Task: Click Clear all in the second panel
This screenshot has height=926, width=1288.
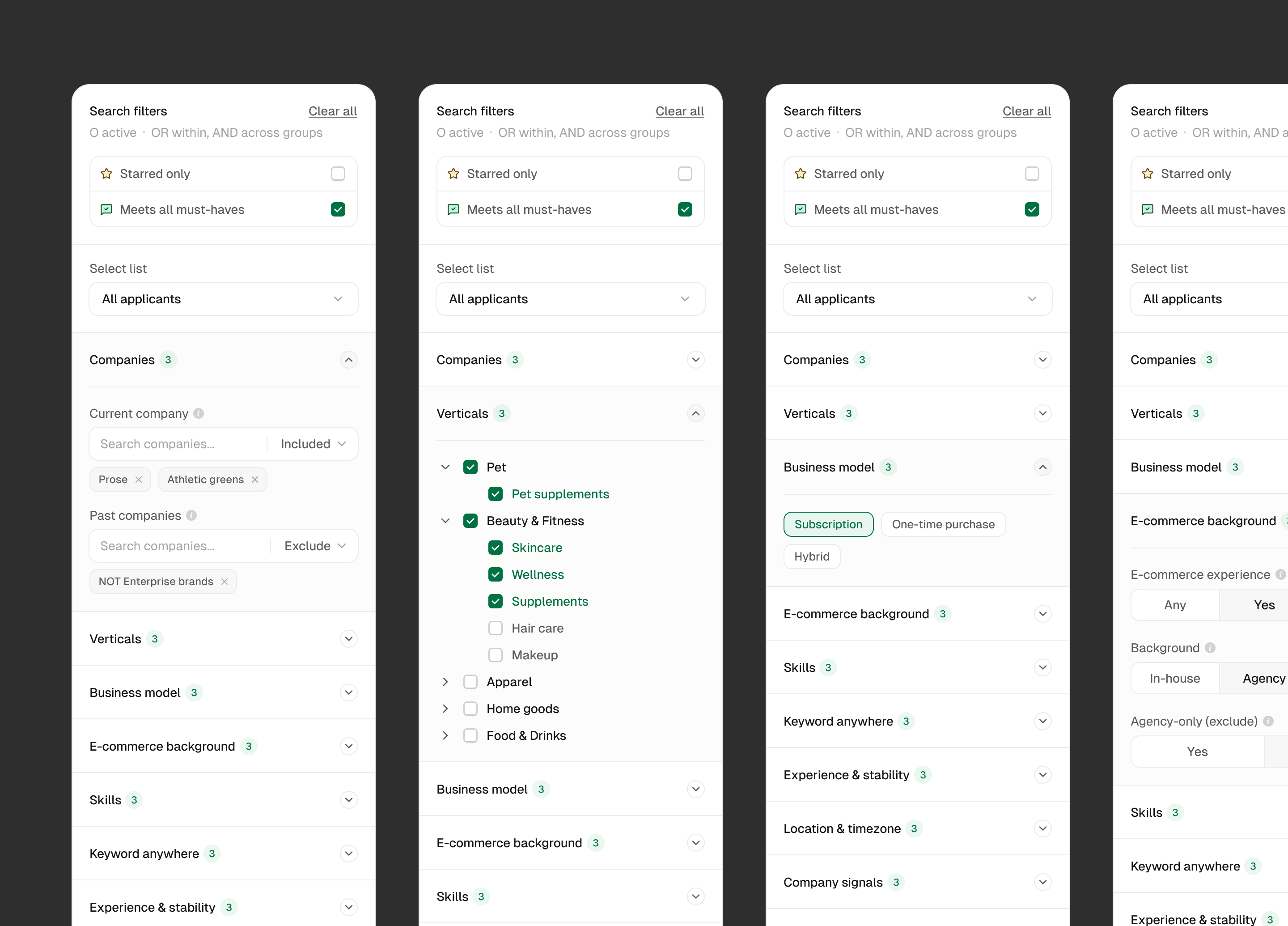Action: pyautogui.click(x=679, y=111)
